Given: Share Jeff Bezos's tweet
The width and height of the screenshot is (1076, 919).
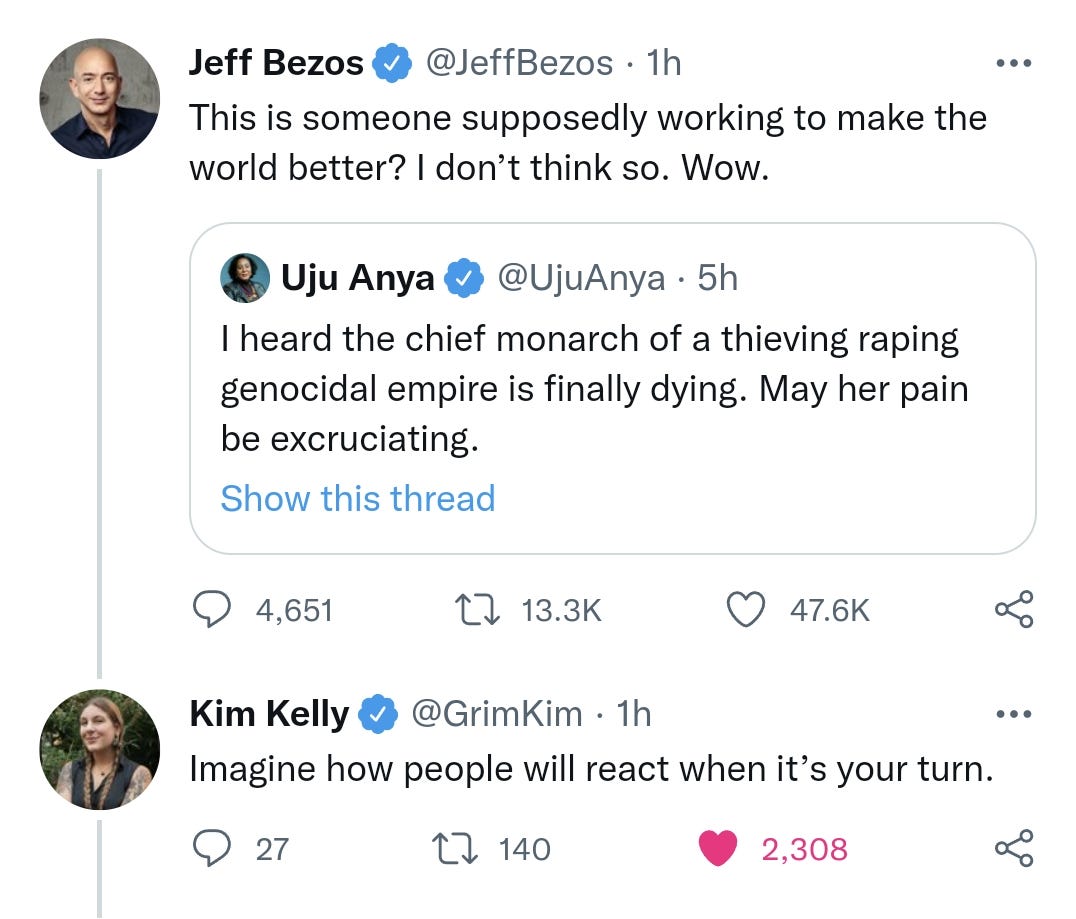Looking at the screenshot, I should coord(1014,609).
